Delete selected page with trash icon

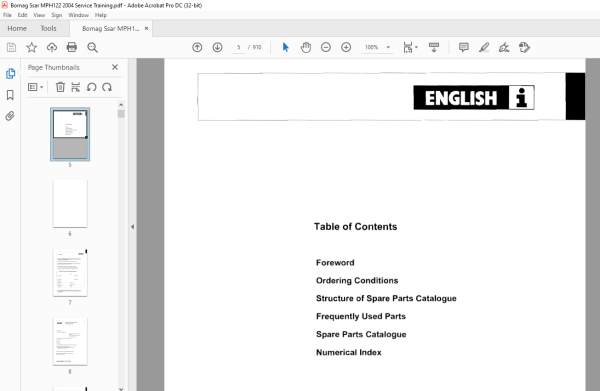click(60, 87)
